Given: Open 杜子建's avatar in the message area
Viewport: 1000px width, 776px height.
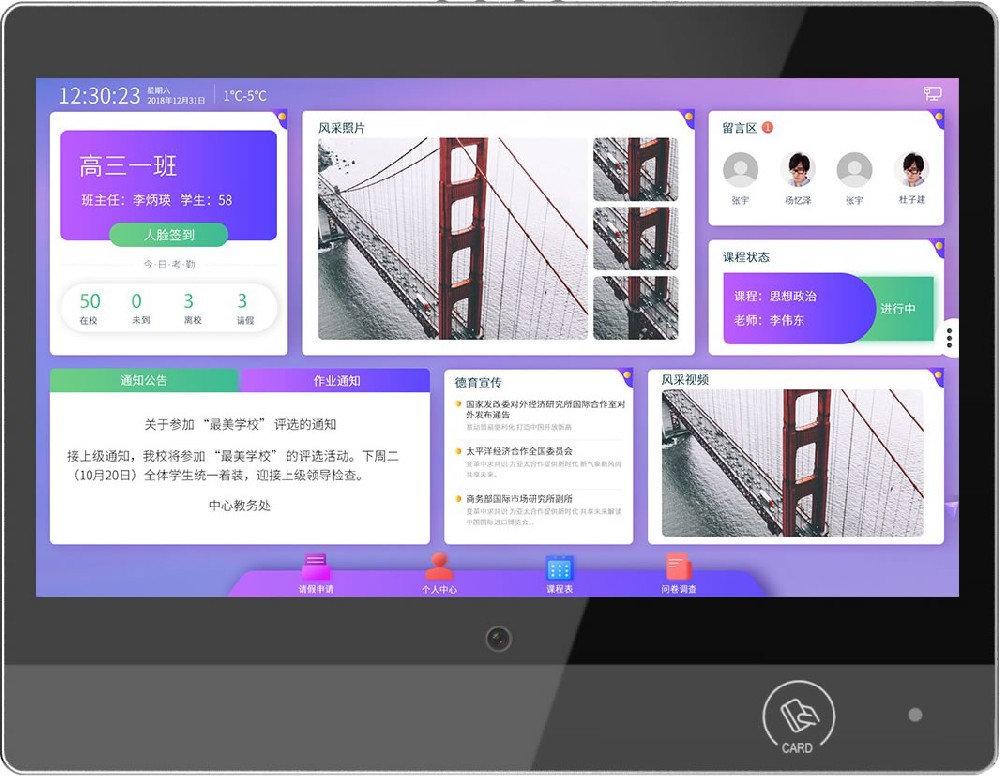Looking at the screenshot, I should point(911,171).
